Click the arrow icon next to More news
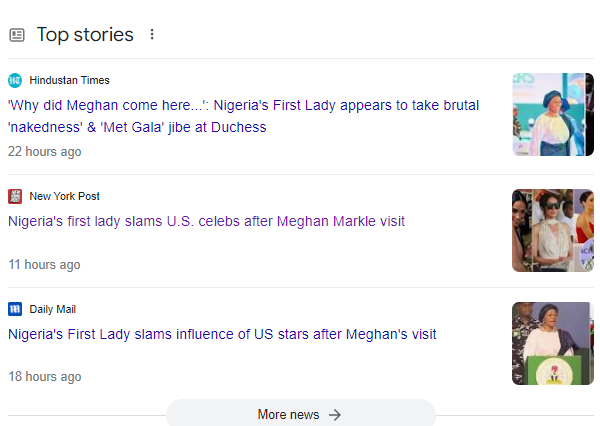 335,415
